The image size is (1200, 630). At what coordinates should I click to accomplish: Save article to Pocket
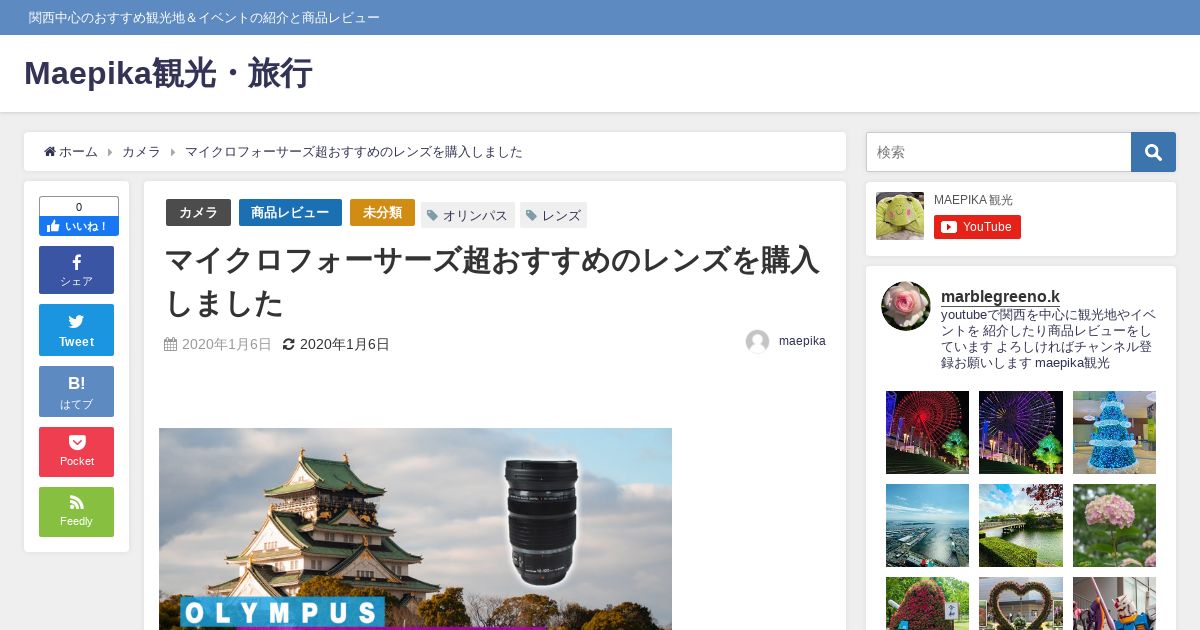click(76, 452)
